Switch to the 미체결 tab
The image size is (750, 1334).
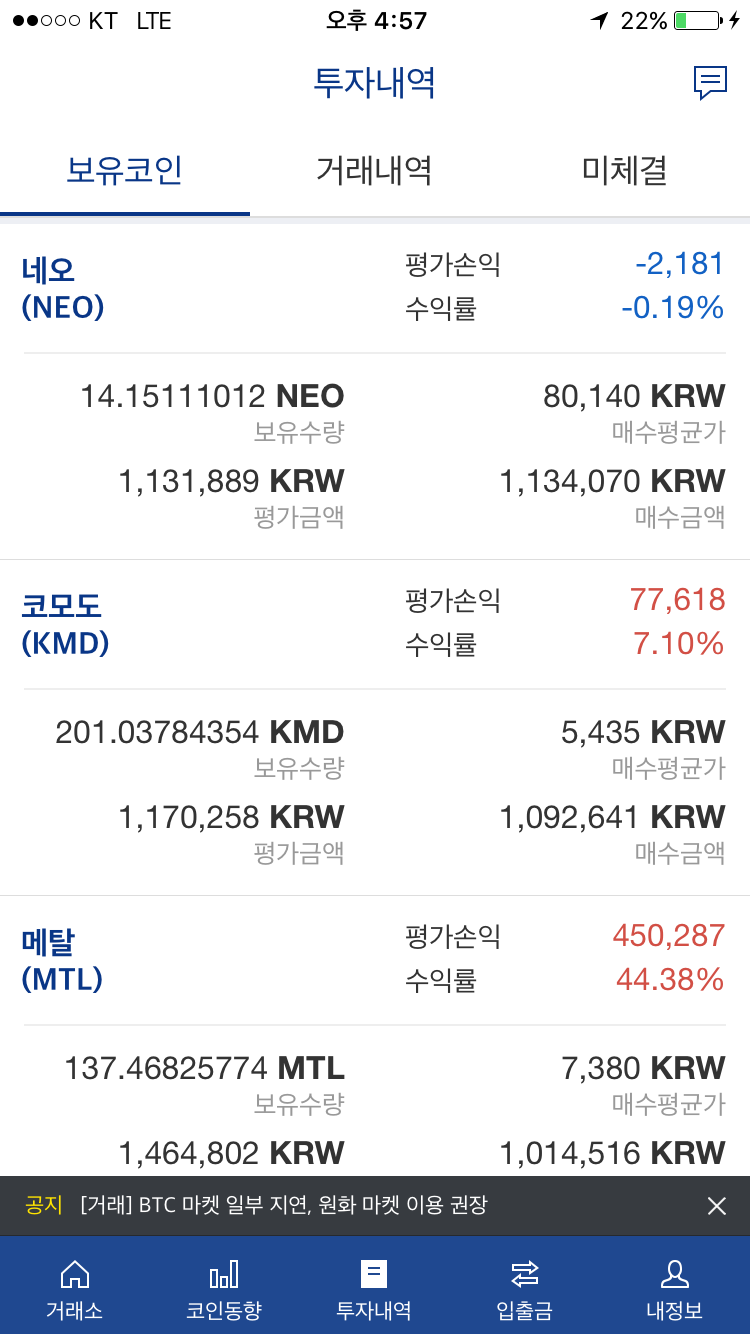(624, 170)
